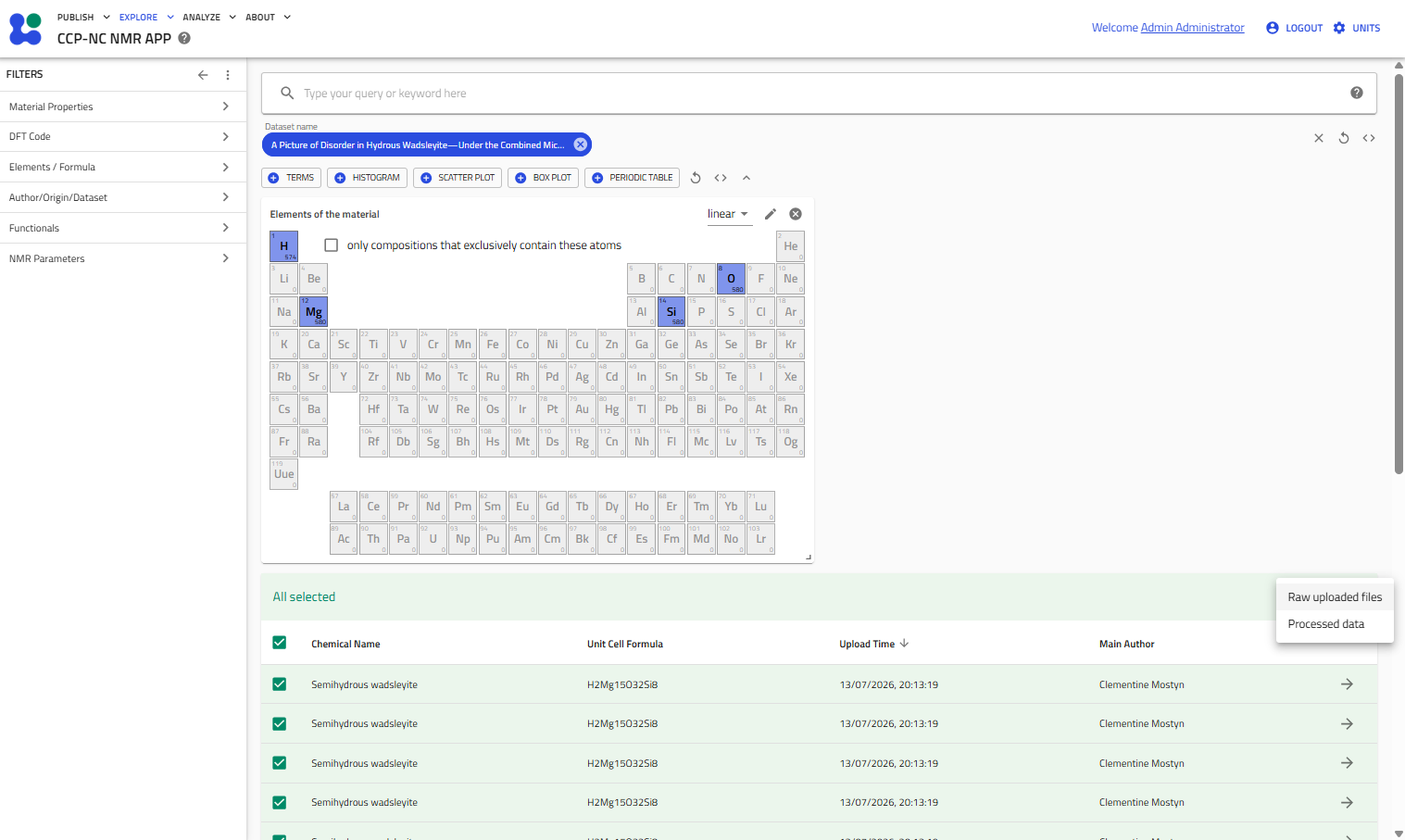Open the Admin Administrator profile link
This screenshot has height=840, width=1405.
click(1192, 28)
